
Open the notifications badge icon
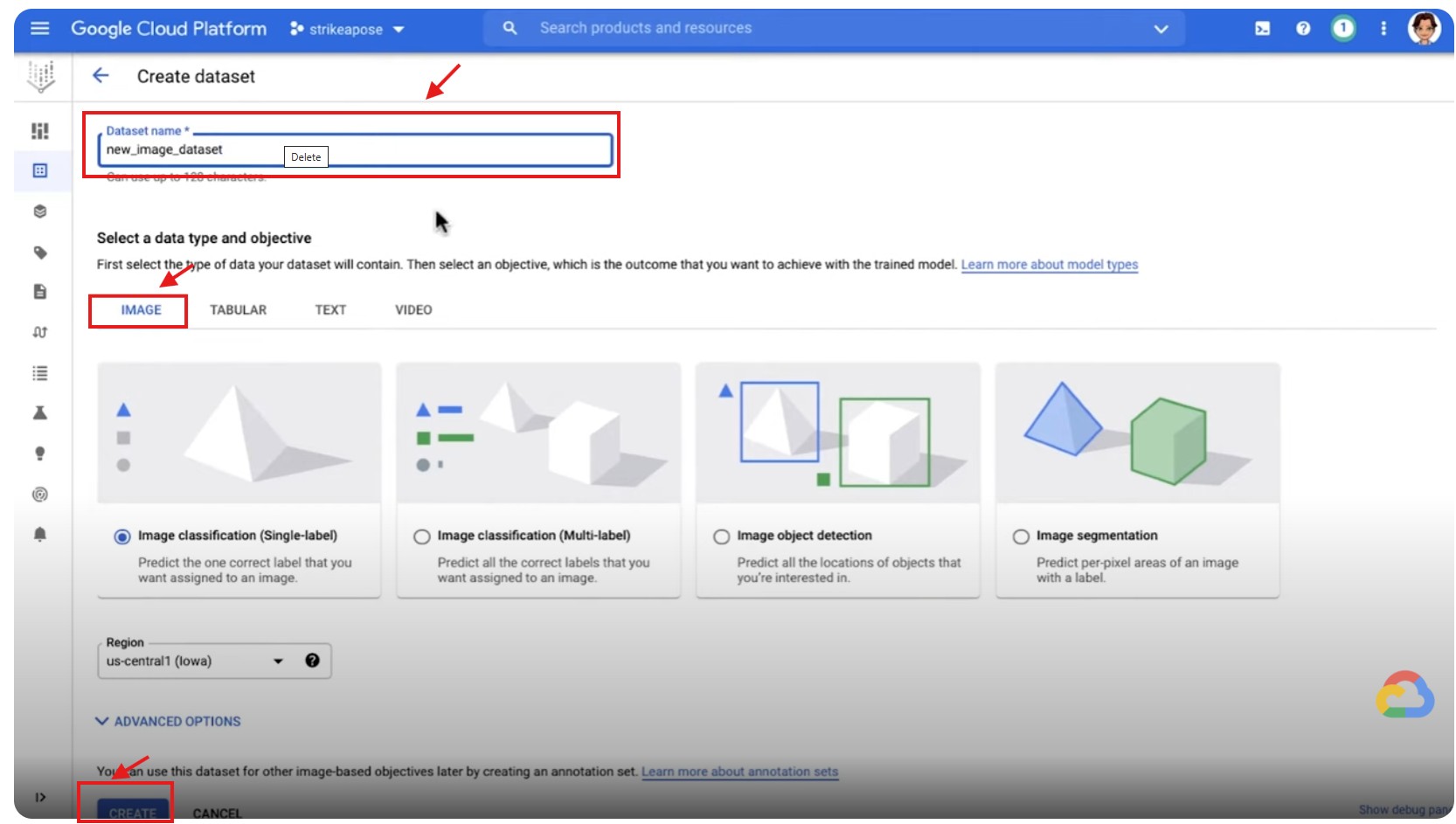1342,29
